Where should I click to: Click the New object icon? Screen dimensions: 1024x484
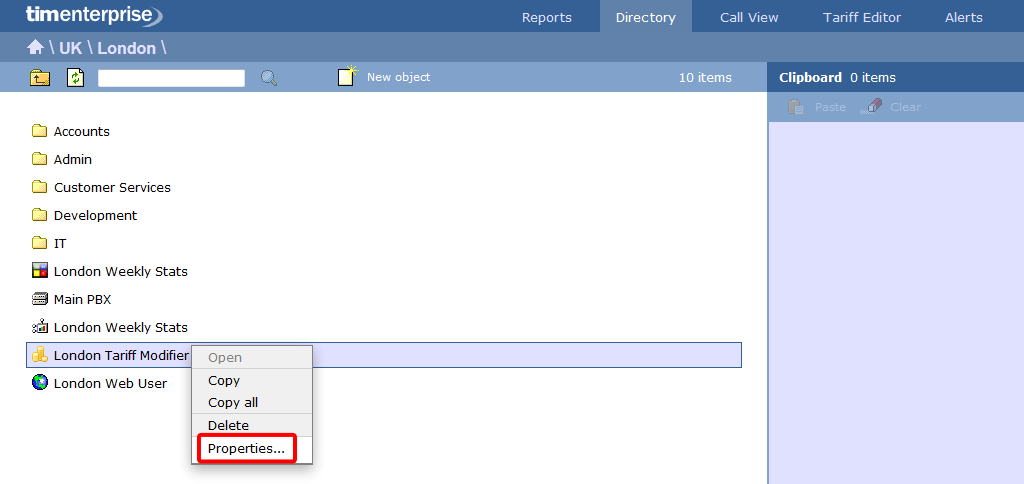point(347,77)
